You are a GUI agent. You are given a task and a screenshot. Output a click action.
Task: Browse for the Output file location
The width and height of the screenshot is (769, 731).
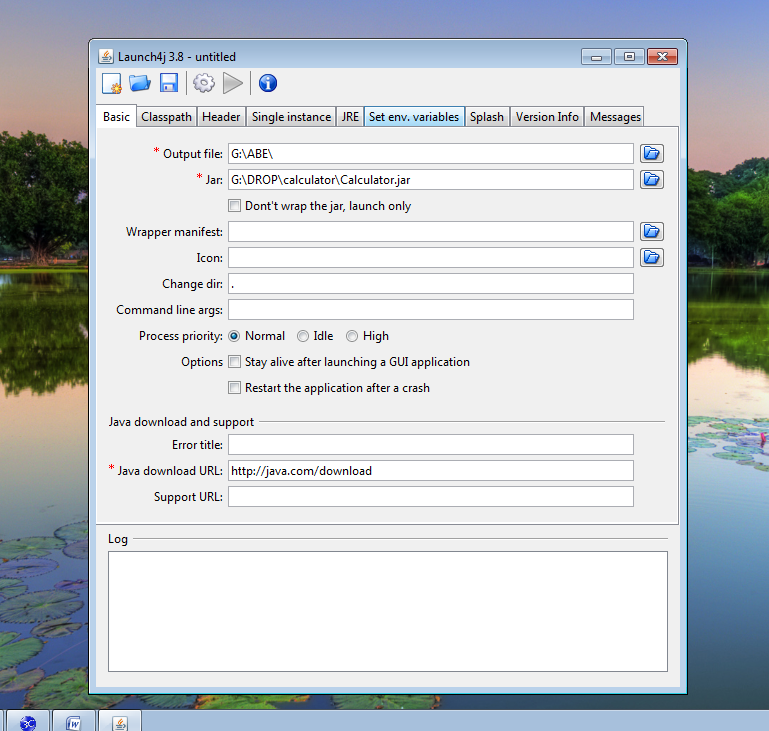point(652,153)
